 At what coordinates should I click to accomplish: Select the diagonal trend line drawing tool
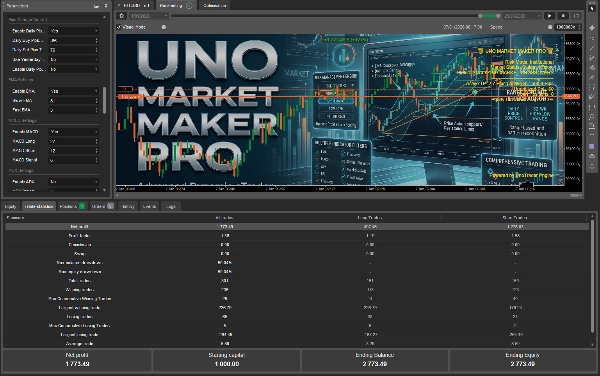(592, 47)
